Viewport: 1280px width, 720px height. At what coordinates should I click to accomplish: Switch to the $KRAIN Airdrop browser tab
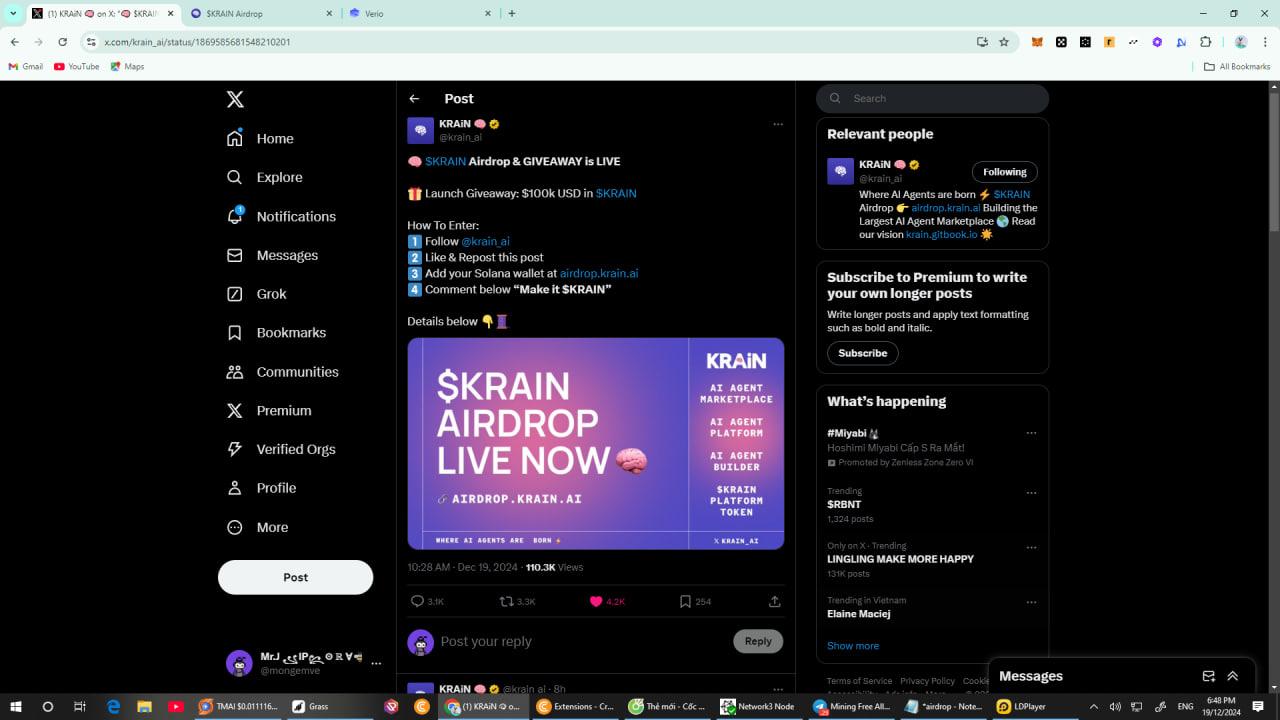260,14
